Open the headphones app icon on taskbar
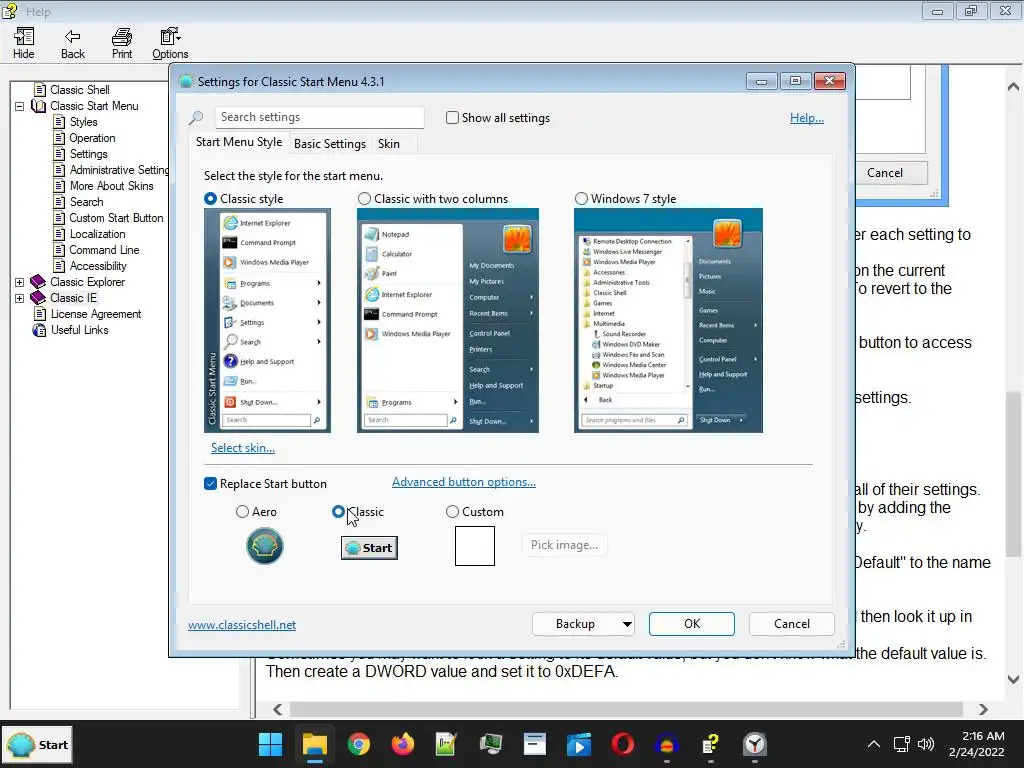This screenshot has height=768, width=1024. tap(667, 744)
